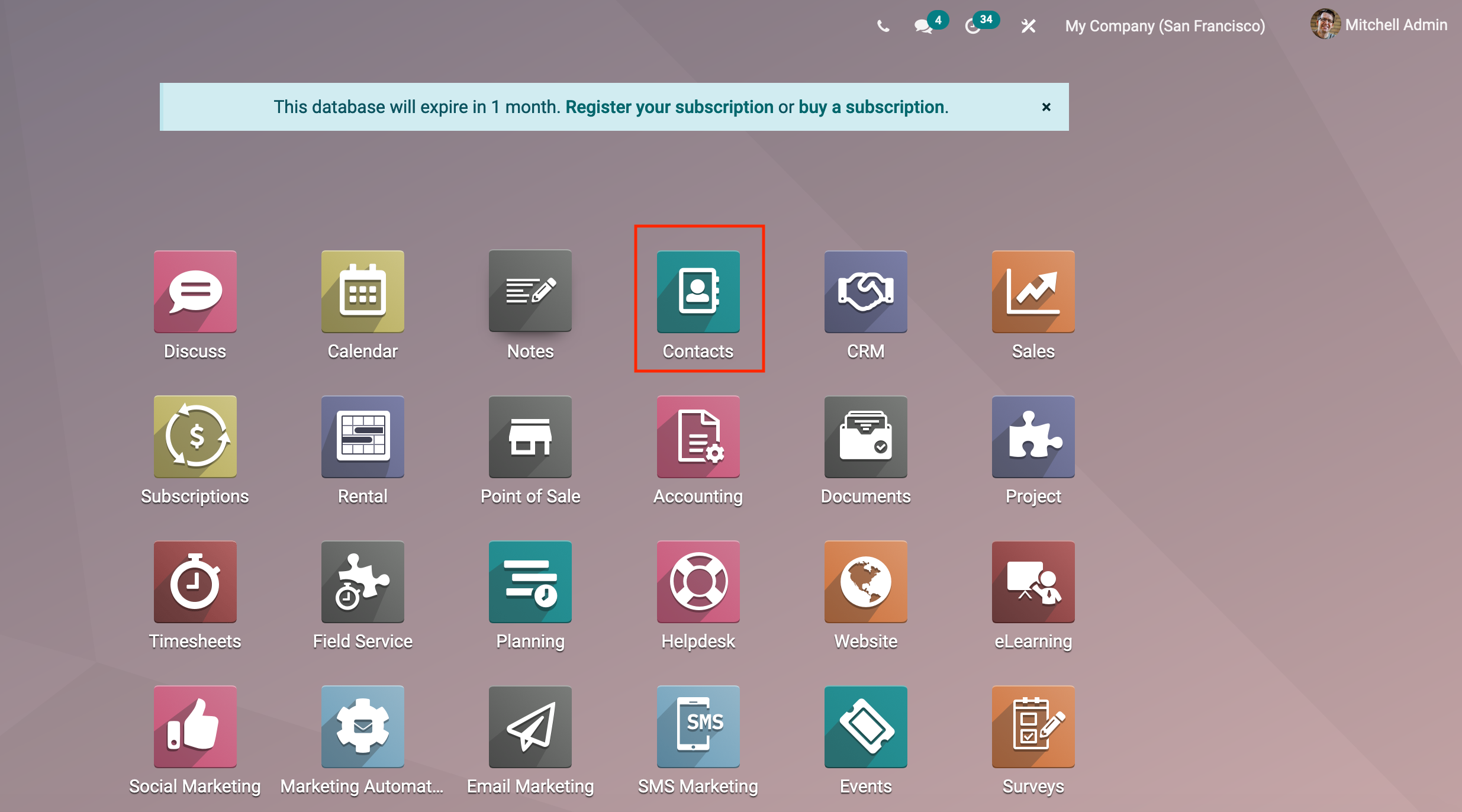Image resolution: width=1462 pixels, height=812 pixels.
Task: Launch the Notes app
Action: pos(530,292)
